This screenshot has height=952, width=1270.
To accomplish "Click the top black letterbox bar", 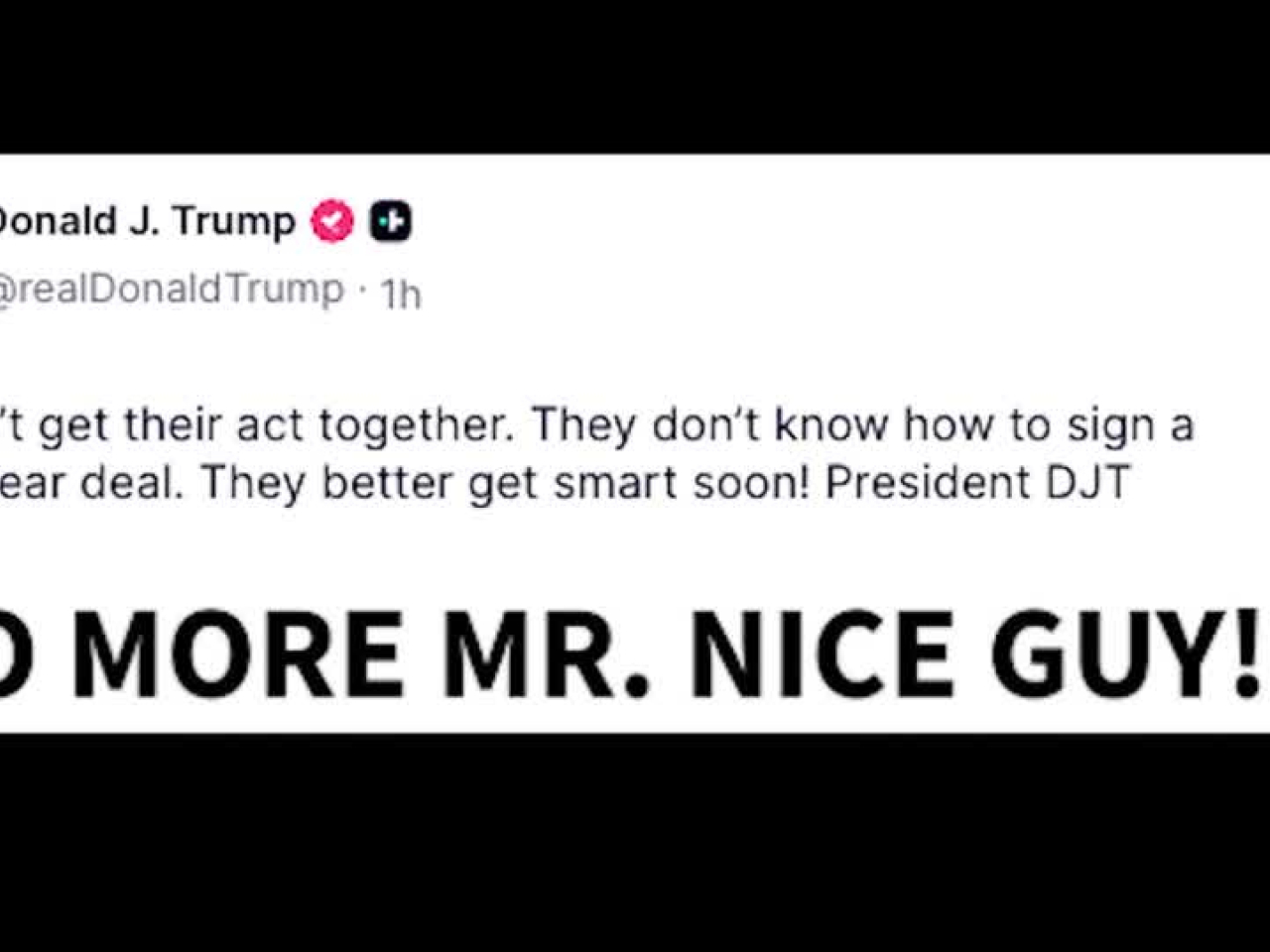I will [635, 76].
